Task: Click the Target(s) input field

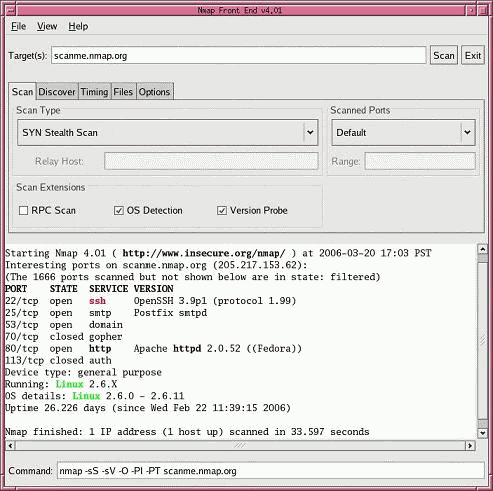Action: coord(239,55)
